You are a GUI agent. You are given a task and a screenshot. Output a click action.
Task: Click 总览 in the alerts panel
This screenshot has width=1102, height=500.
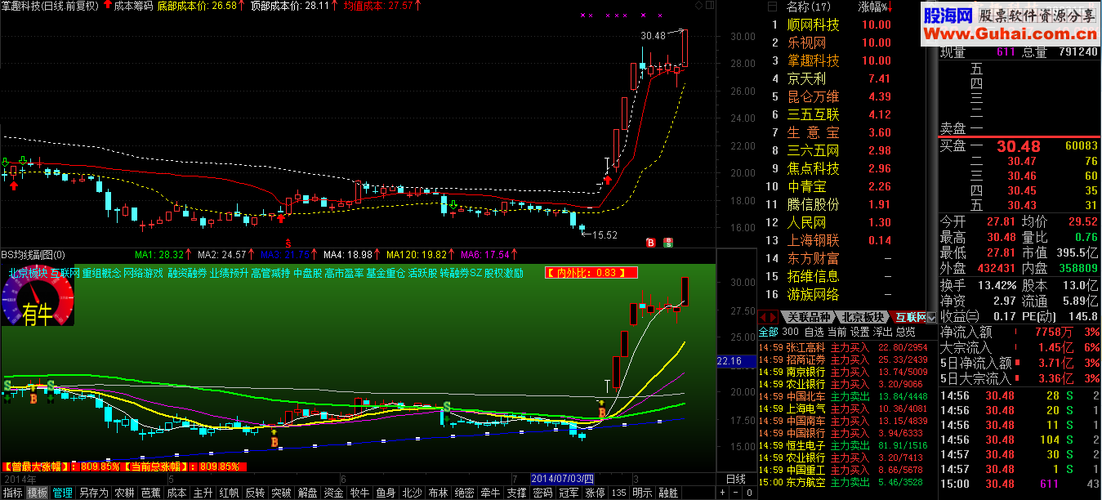point(906,332)
